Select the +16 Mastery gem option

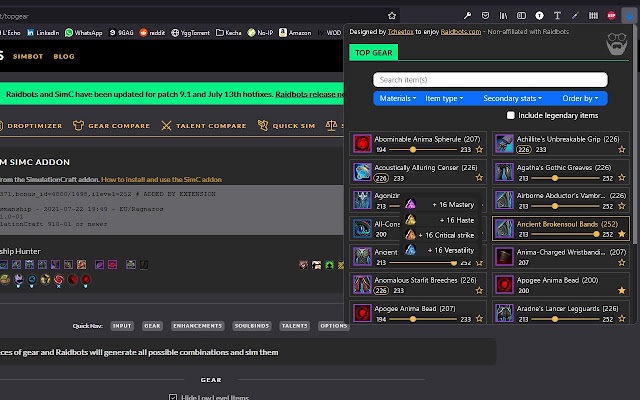point(441,204)
